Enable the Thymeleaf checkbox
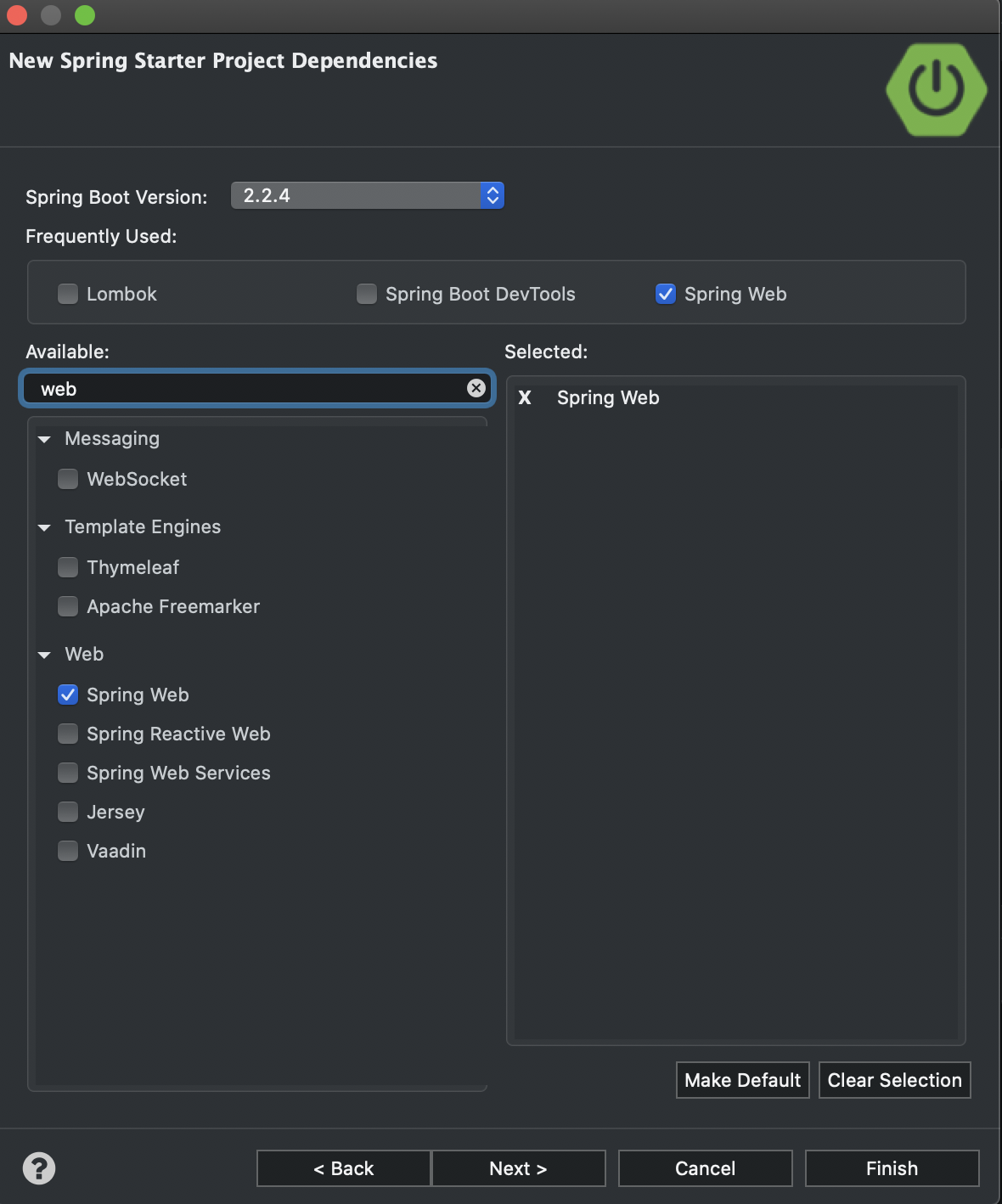 pyautogui.click(x=68, y=567)
